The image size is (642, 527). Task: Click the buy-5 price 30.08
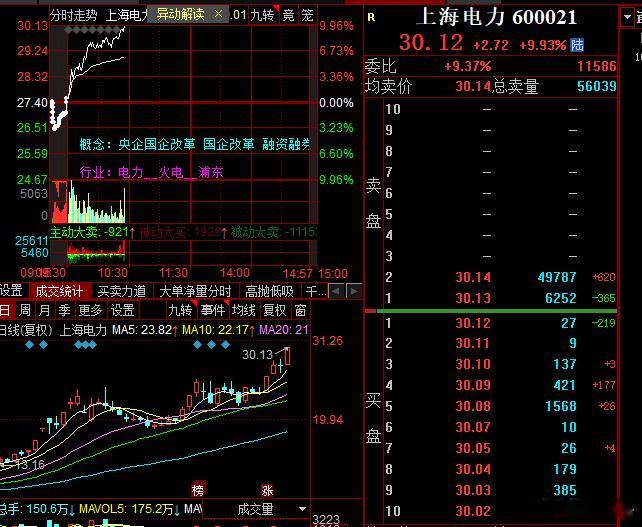473,406
